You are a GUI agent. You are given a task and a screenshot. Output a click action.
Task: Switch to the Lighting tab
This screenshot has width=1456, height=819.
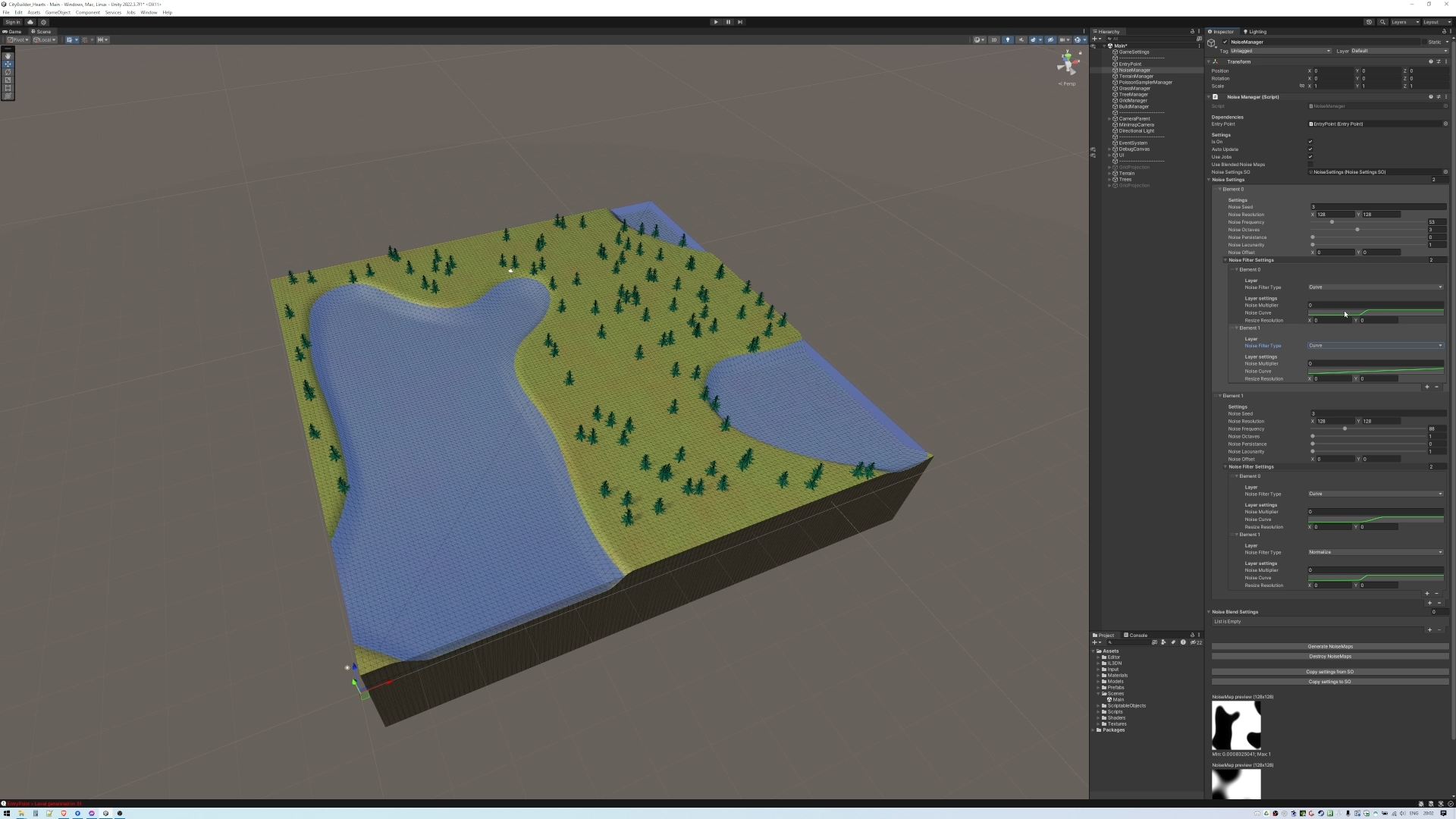click(x=1256, y=32)
